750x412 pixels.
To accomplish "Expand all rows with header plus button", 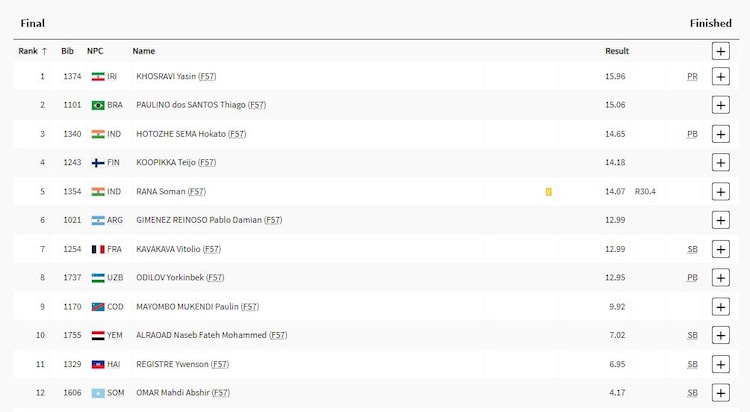I will tap(720, 51).
